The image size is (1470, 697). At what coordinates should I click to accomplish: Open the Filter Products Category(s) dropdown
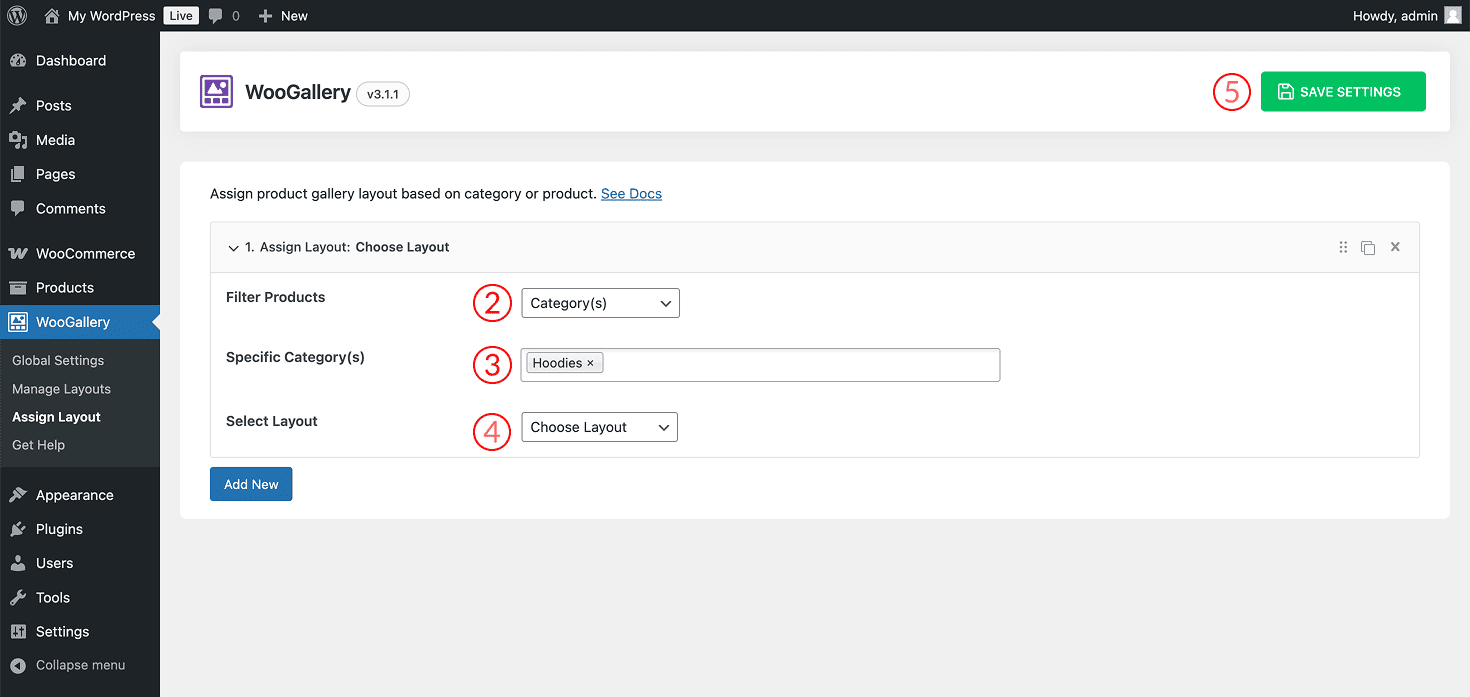point(600,303)
